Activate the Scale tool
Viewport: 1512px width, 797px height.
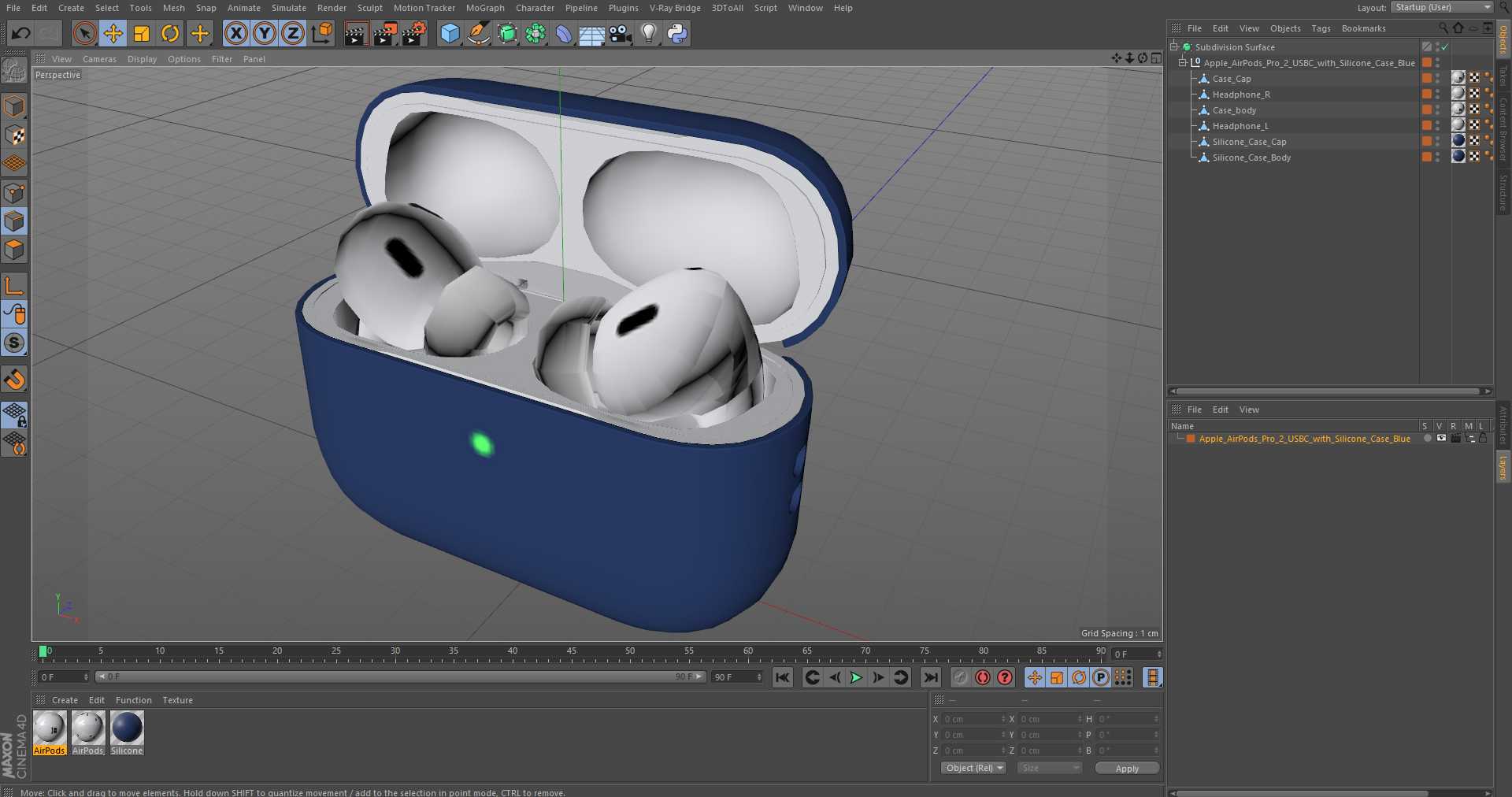[142, 33]
